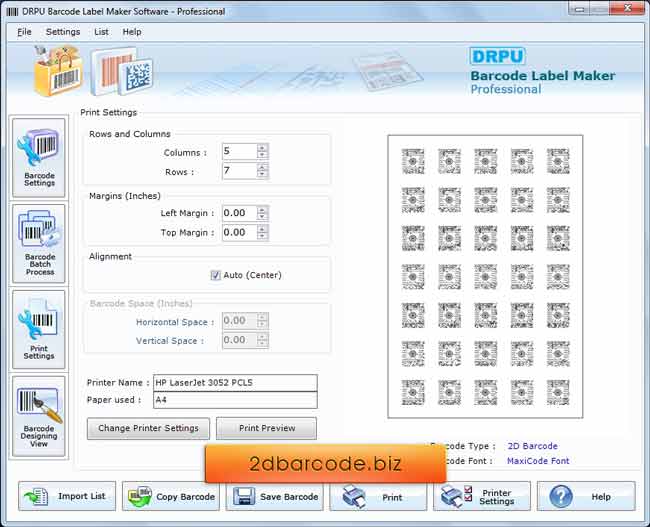650x527 pixels.
Task: Increase the Top Margin value
Action: coord(262,229)
